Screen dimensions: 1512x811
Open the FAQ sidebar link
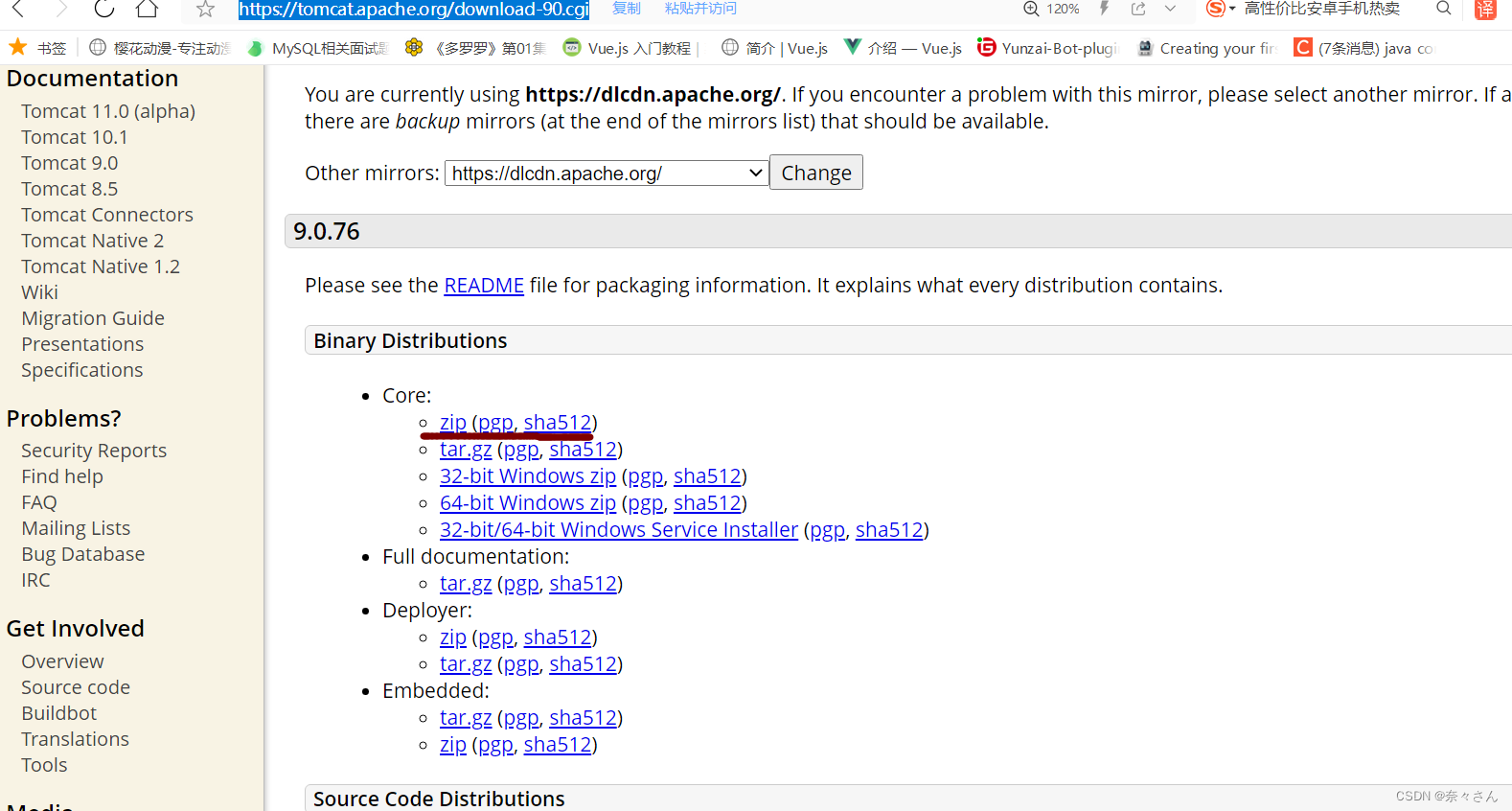39,502
